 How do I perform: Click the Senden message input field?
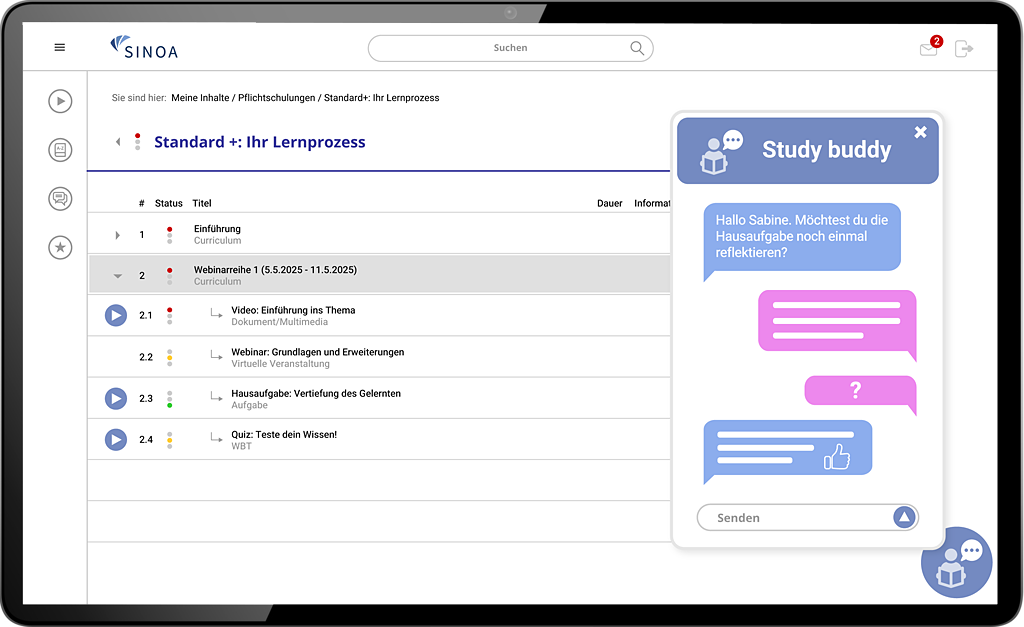pyautogui.click(x=795, y=518)
